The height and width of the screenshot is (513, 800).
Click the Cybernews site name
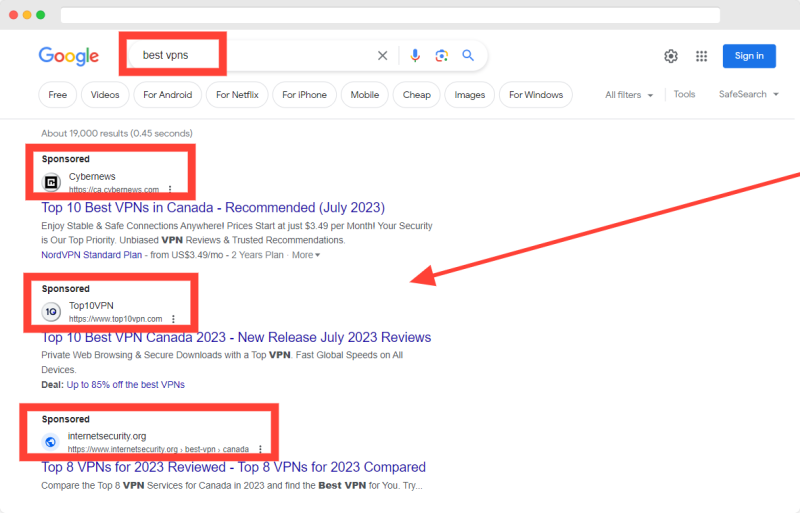(x=92, y=176)
